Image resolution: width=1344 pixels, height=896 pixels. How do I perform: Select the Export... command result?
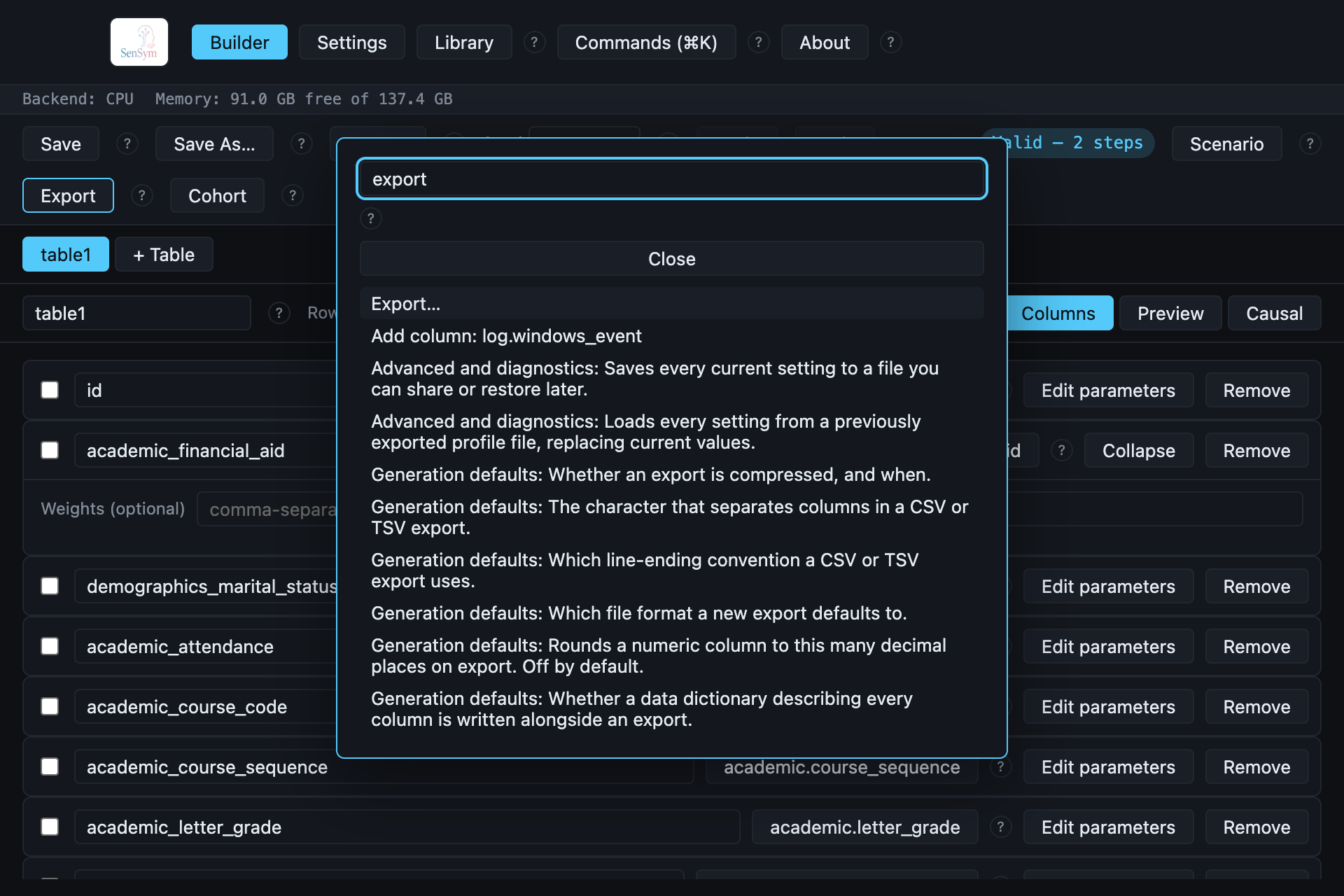coord(671,303)
